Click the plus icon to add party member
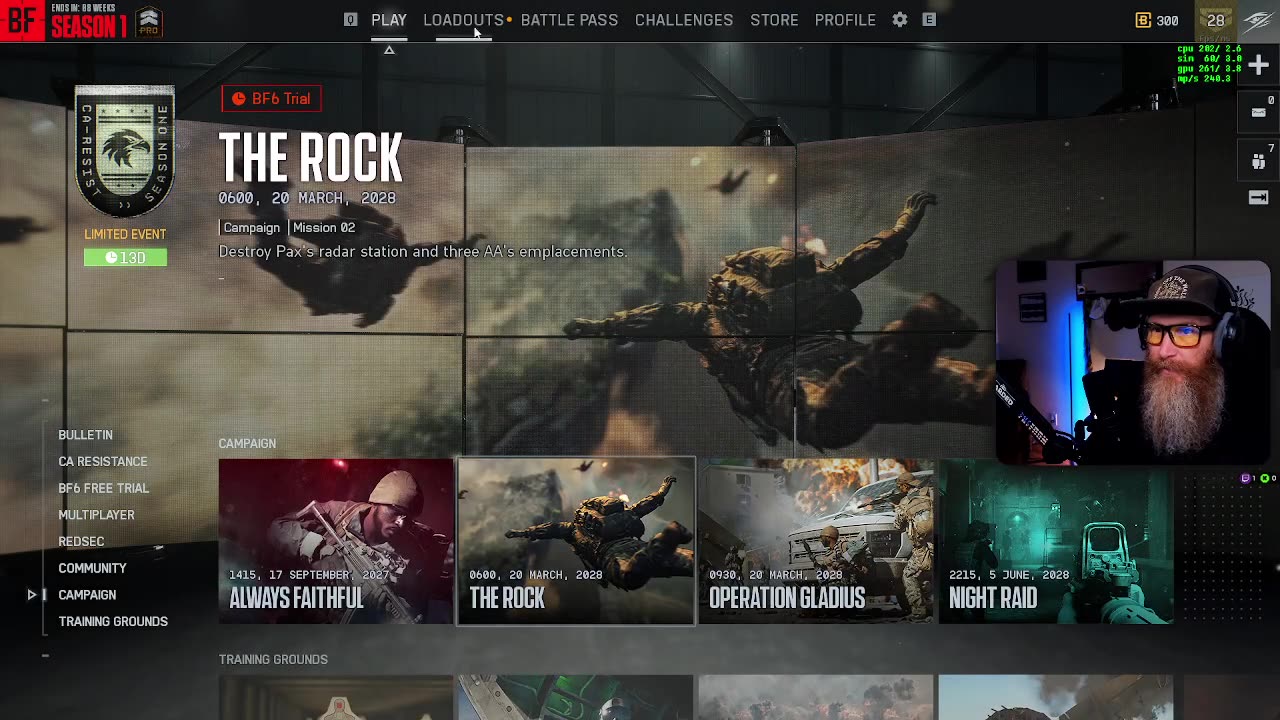Image resolution: width=1280 pixels, height=720 pixels. tap(1258, 65)
